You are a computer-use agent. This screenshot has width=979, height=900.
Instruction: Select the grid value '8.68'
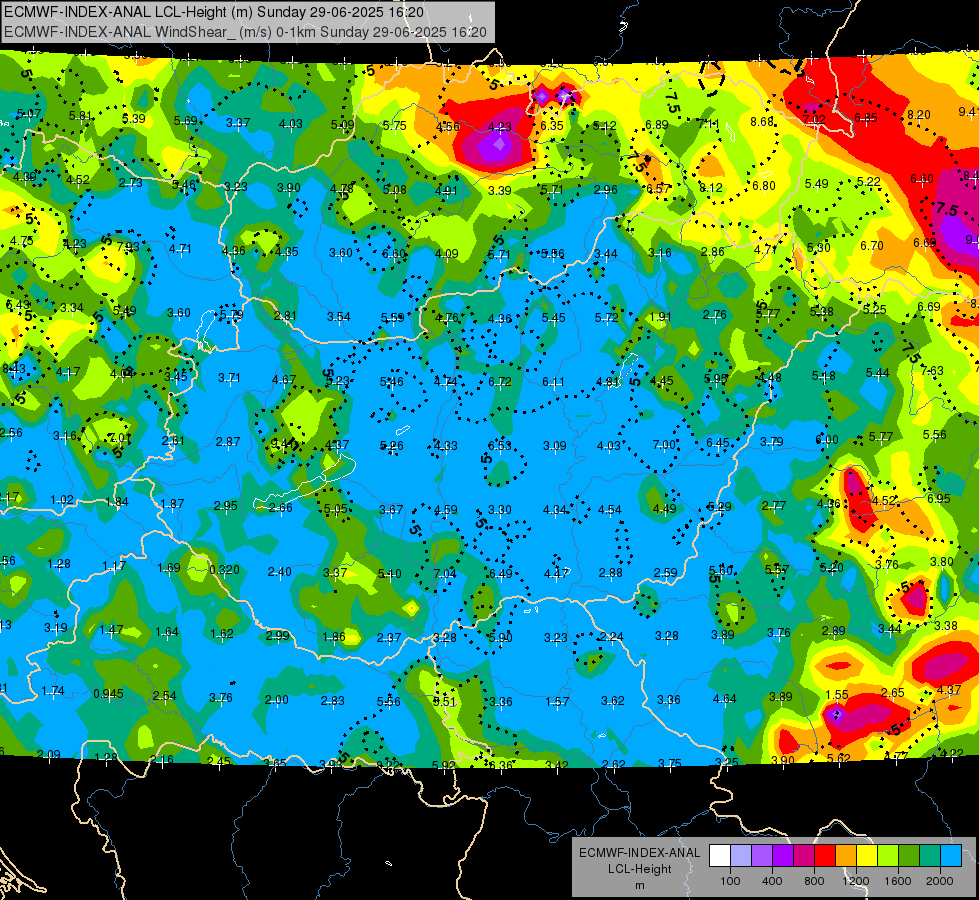(762, 122)
